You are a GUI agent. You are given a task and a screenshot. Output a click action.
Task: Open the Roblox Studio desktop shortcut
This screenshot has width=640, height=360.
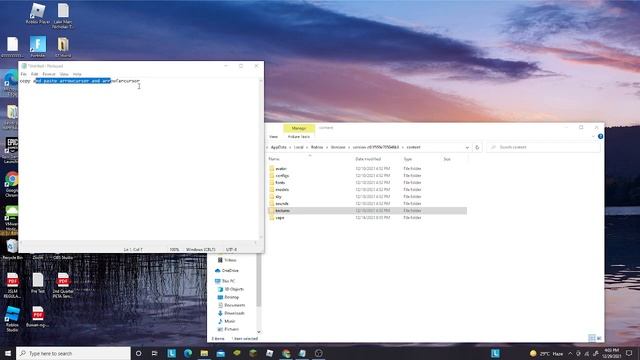(x=12, y=319)
